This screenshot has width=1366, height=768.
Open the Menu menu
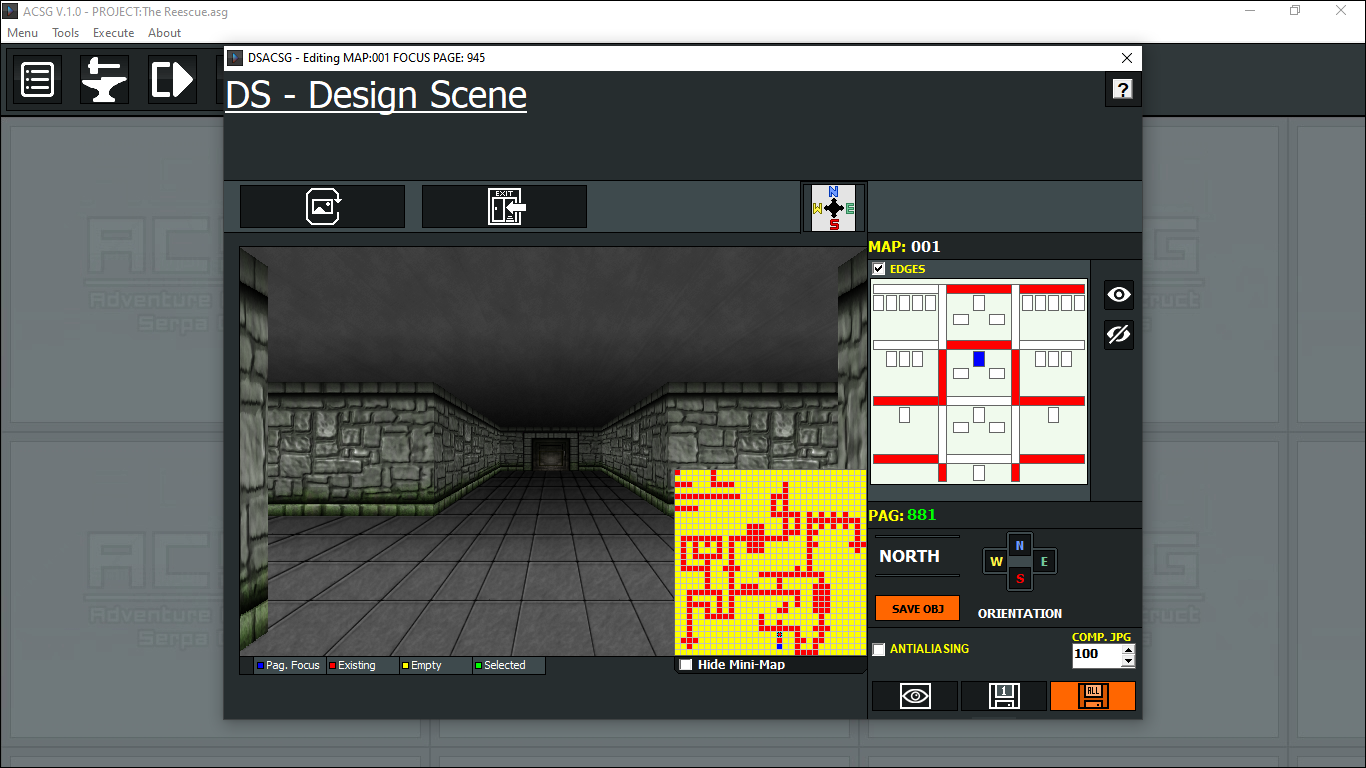point(23,32)
